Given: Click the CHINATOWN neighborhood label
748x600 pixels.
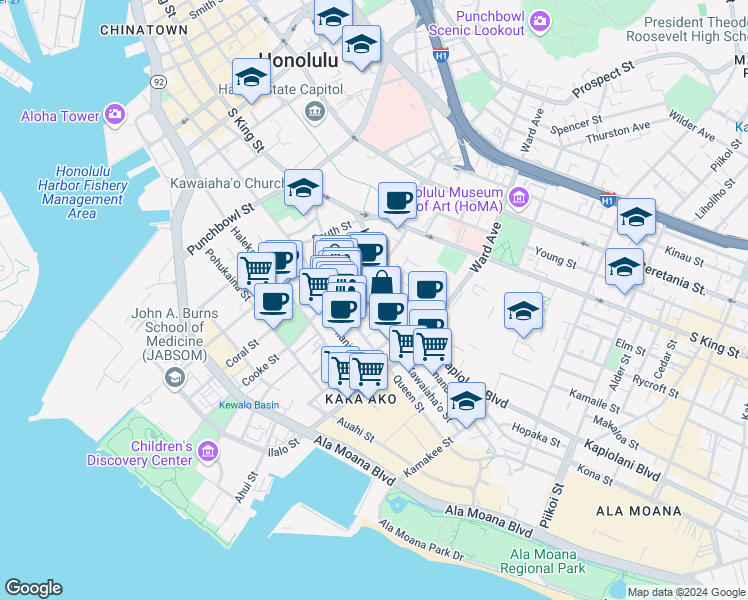Looking at the screenshot, I should (144, 30).
